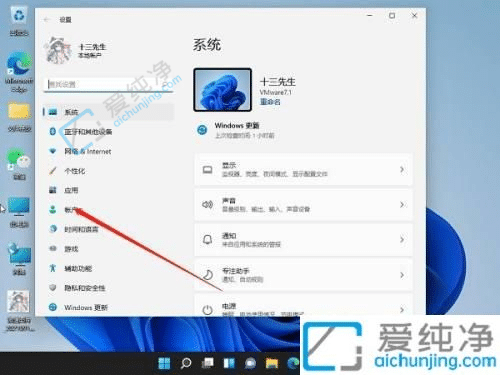Expand the 通知 notifications card chevron
Screen dimensions: 500x375
pyautogui.click(x=402, y=240)
